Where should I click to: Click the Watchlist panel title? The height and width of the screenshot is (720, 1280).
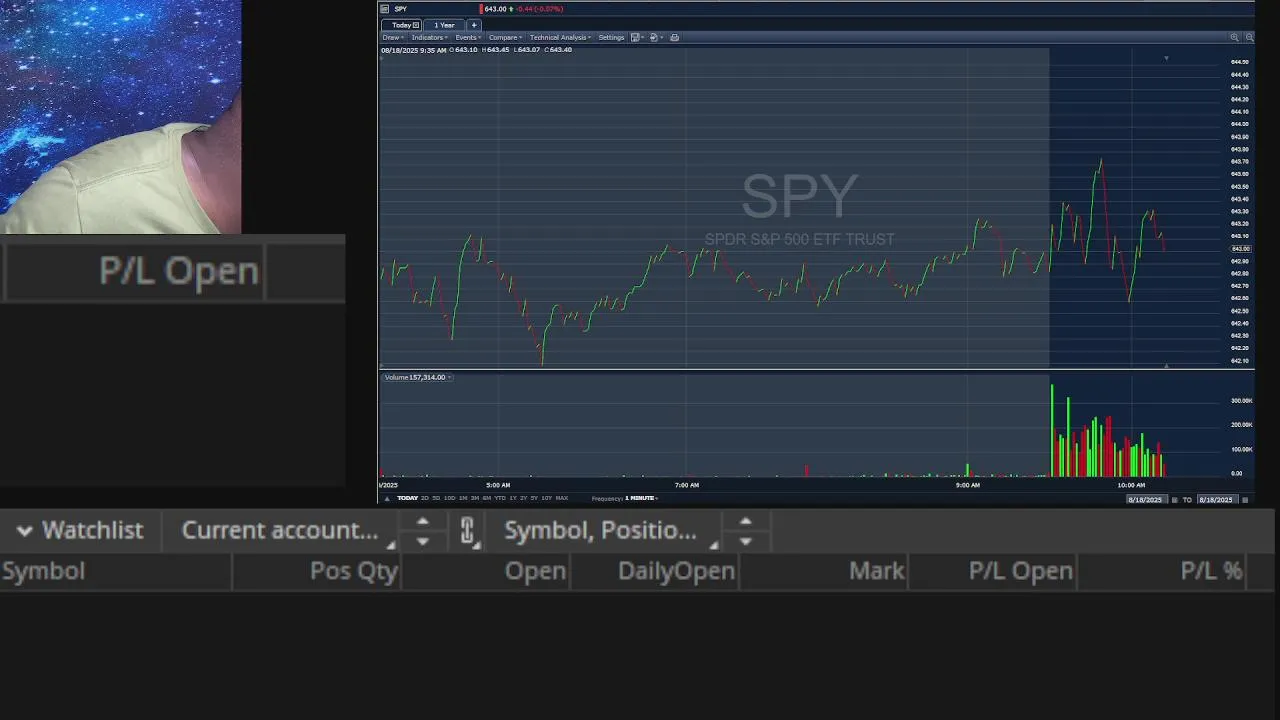(92, 531)
